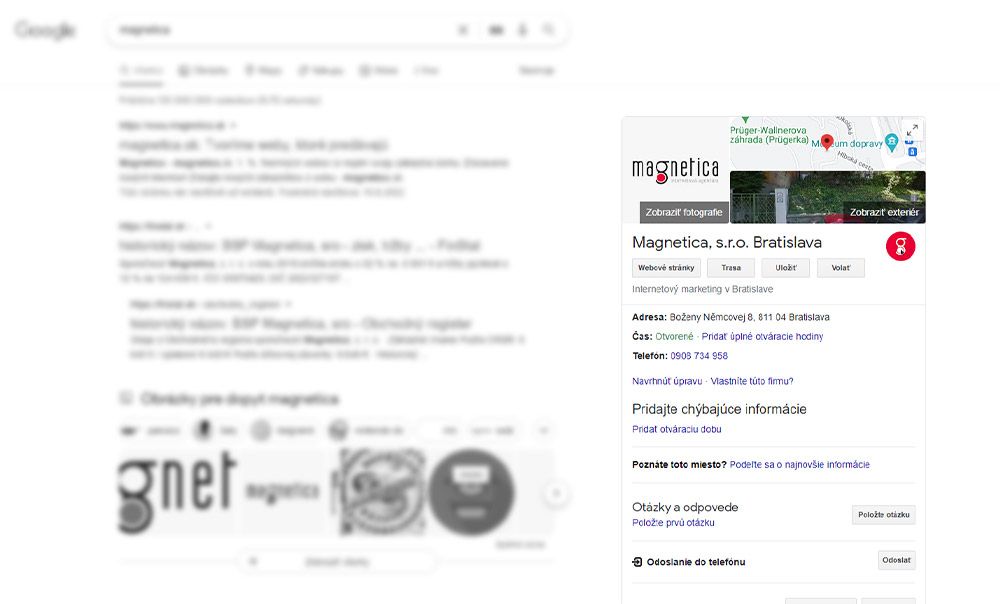Click the round red Magnetica logo badge
Image resolution: width=1000 pixels, height=604 pixels.
[899, 246]
